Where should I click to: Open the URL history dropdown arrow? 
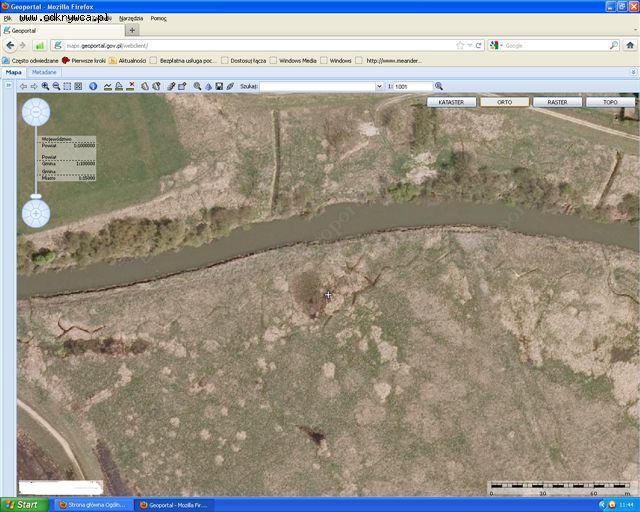point(470,45)
